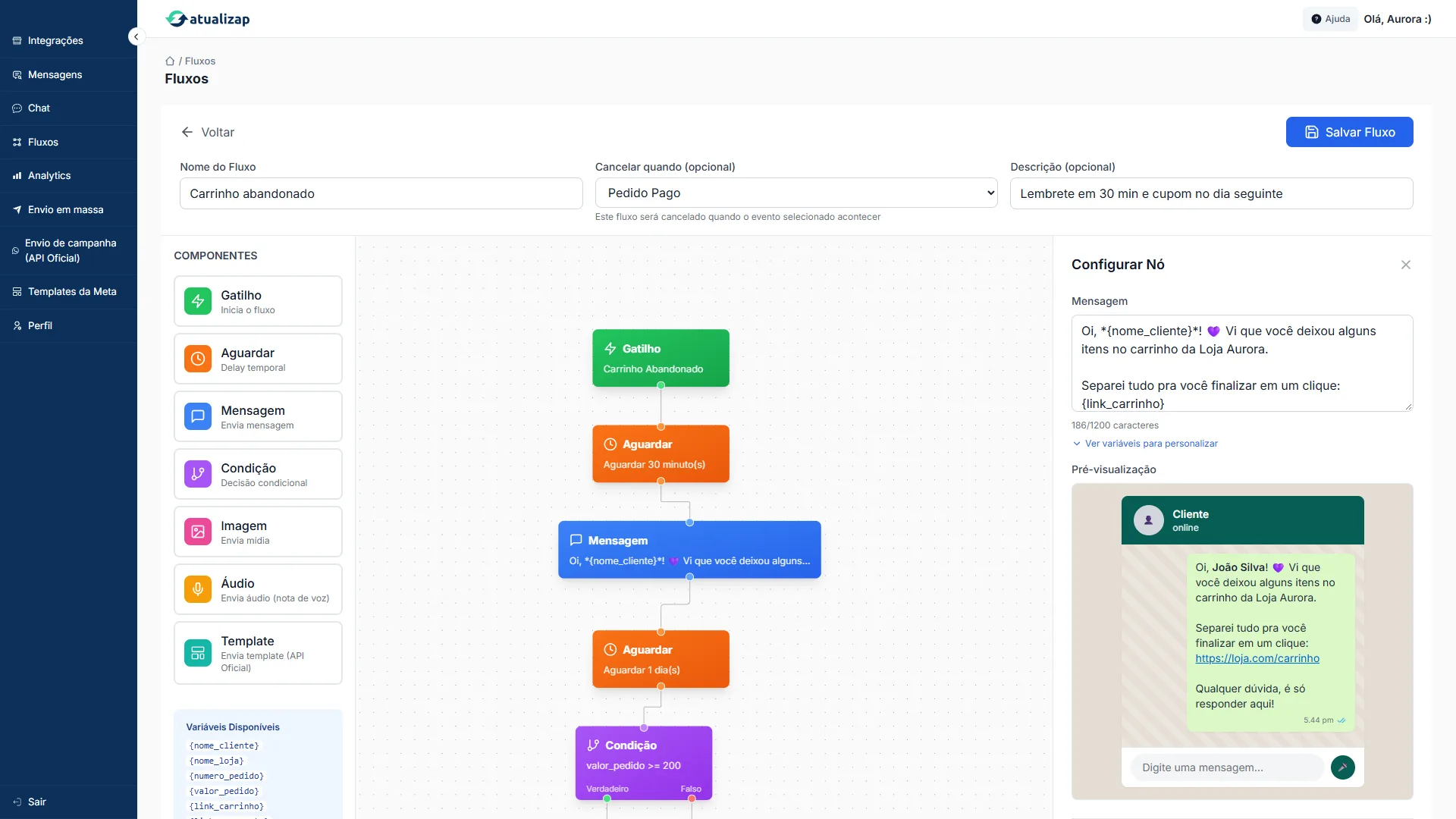
Task: Click the blue Mensagem component icon
Action: click(198, 416)
